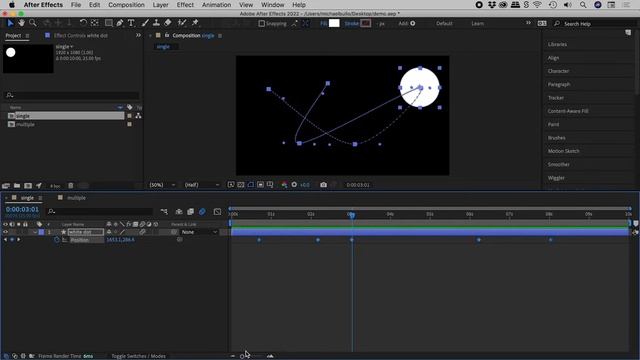Expand workspace overflow chevrons in toolbar
Viewport: 640px width, 360px height.
[528, 23]
